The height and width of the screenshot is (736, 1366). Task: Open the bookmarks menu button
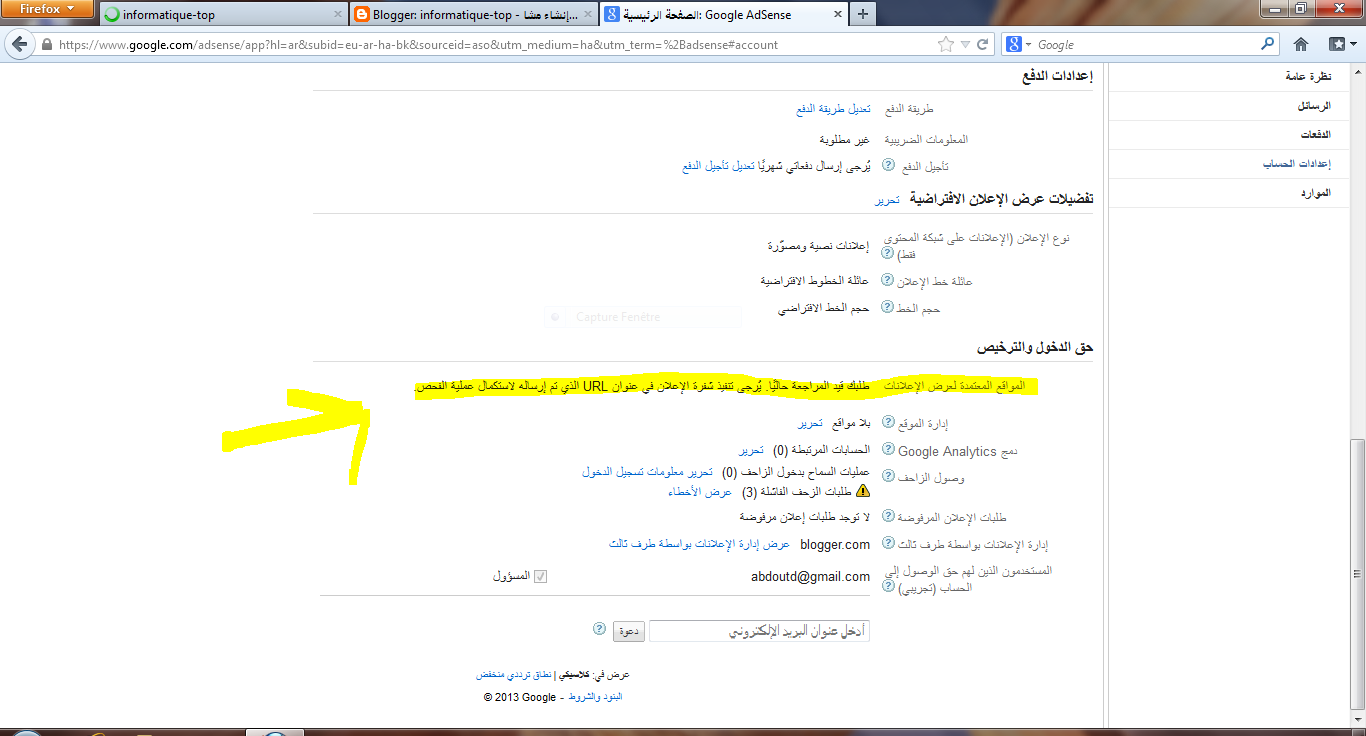[x=1341, y=44]
